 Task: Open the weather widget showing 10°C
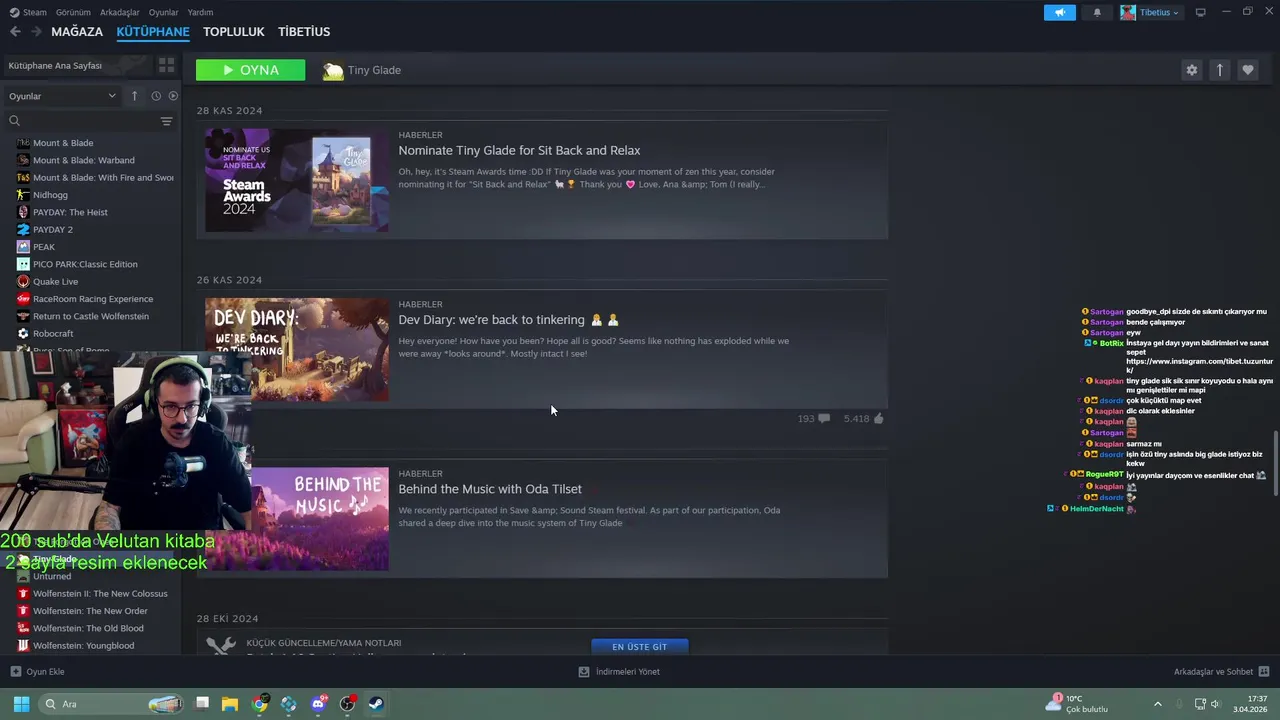point(1077,704)
